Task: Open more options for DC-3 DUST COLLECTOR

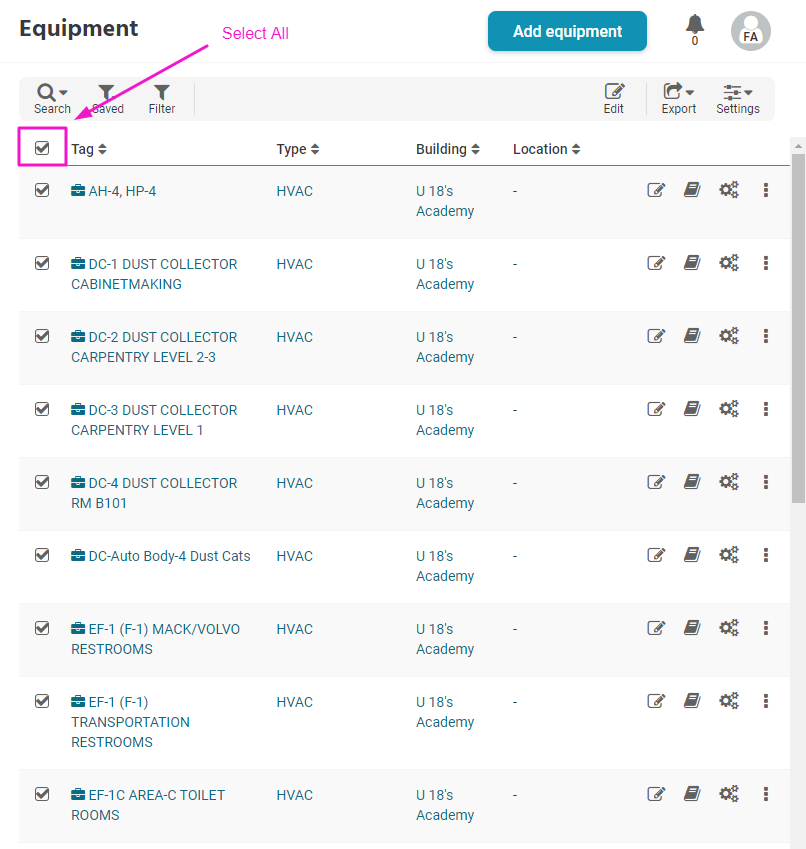Action: tap(765, 409)
